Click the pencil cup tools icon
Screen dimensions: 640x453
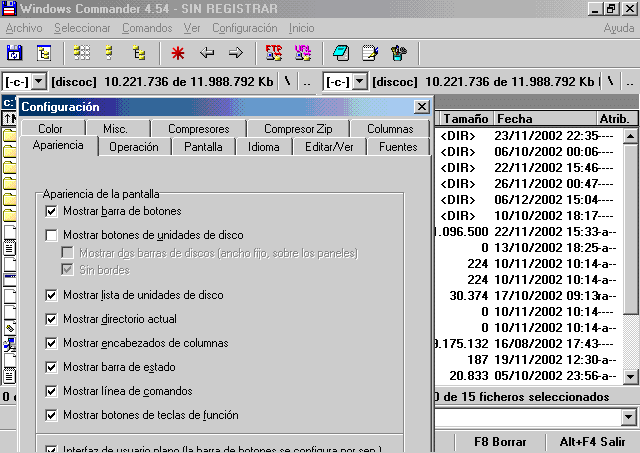click(399, 53)
